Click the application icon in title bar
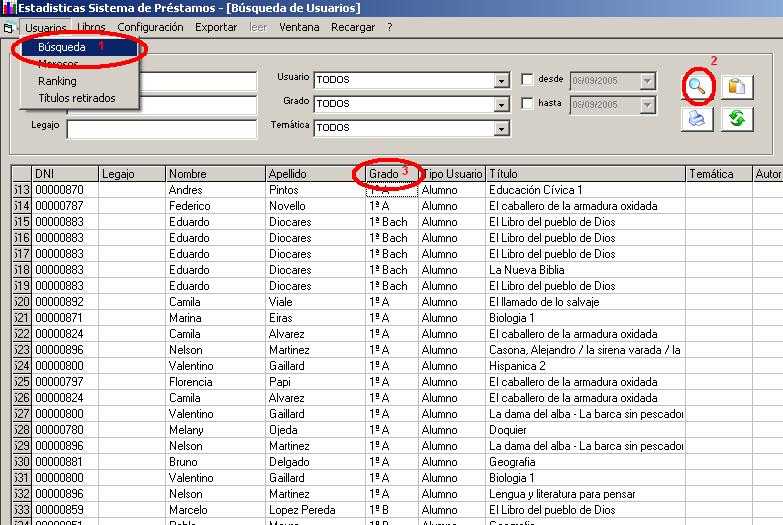This screenshot has height=525, width=783. [x=9, y=9]
